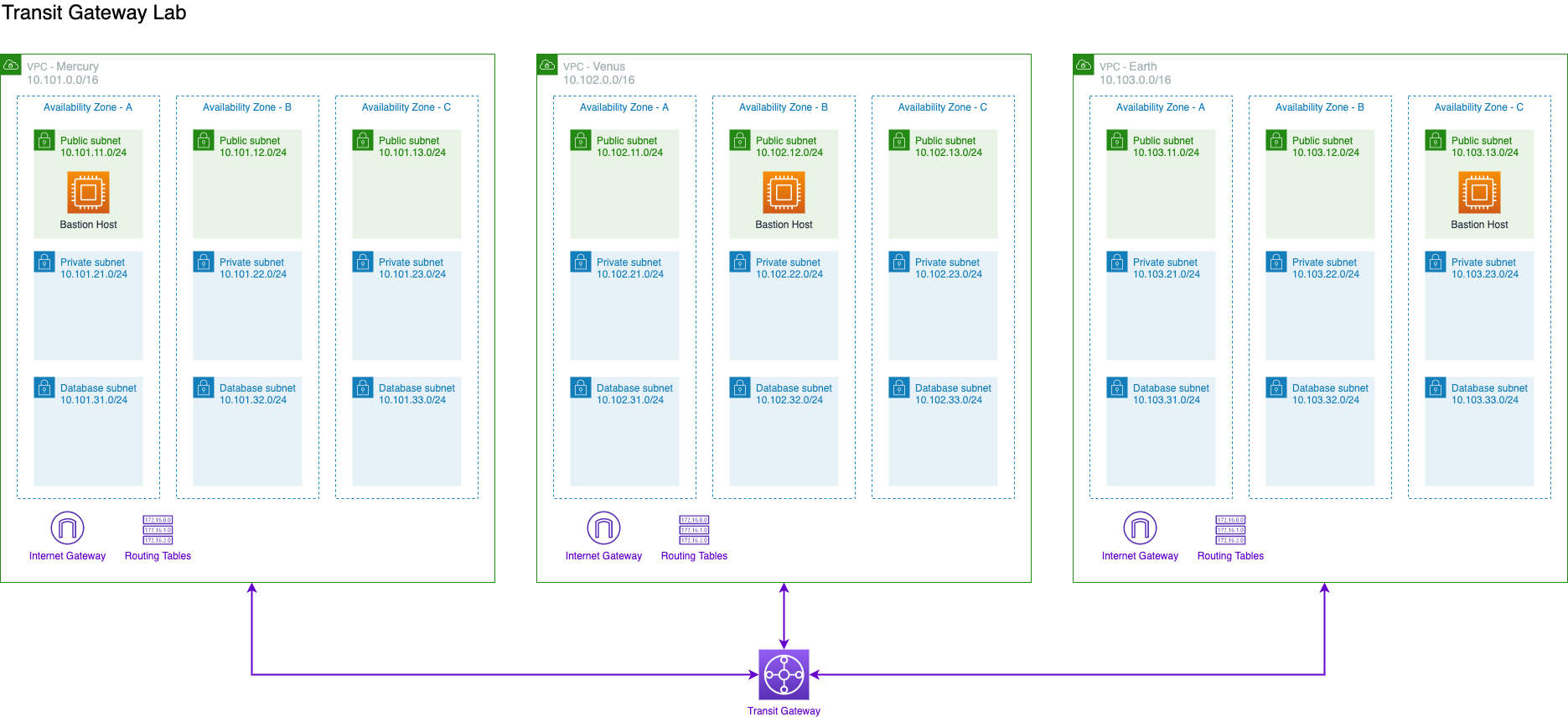Select the Bastion Host label in VPC Earth
The width and height of the screenshot is (1568, 717).
pyautogui.click(x=1479, y=225)
